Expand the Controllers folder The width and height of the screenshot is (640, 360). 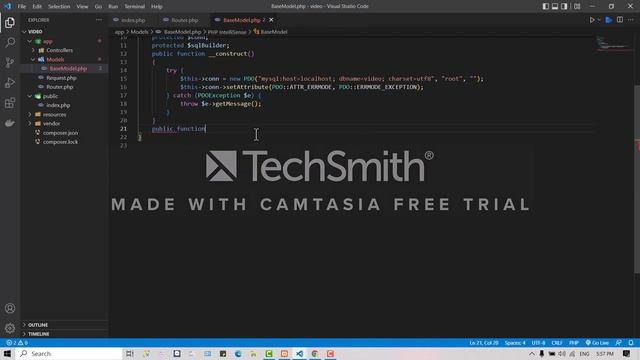pyautogui.click(x=64, y=50)
